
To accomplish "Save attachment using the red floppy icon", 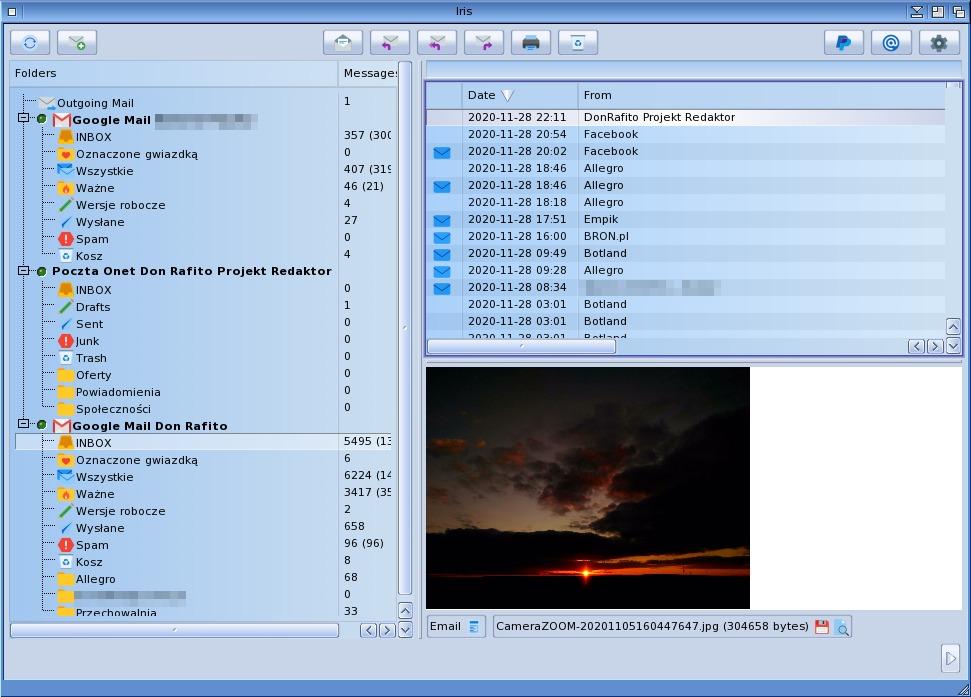I will pos(822,626).
